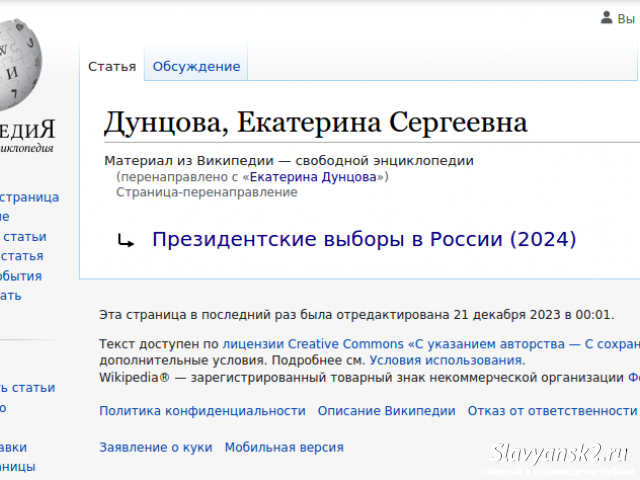640x480 pixels.
Task: Click the user account icon at top right
Action: 607,18
